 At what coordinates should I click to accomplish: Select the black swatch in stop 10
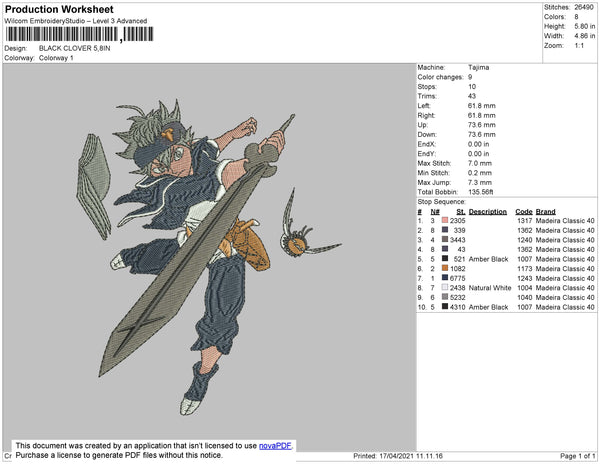(445, 307)
